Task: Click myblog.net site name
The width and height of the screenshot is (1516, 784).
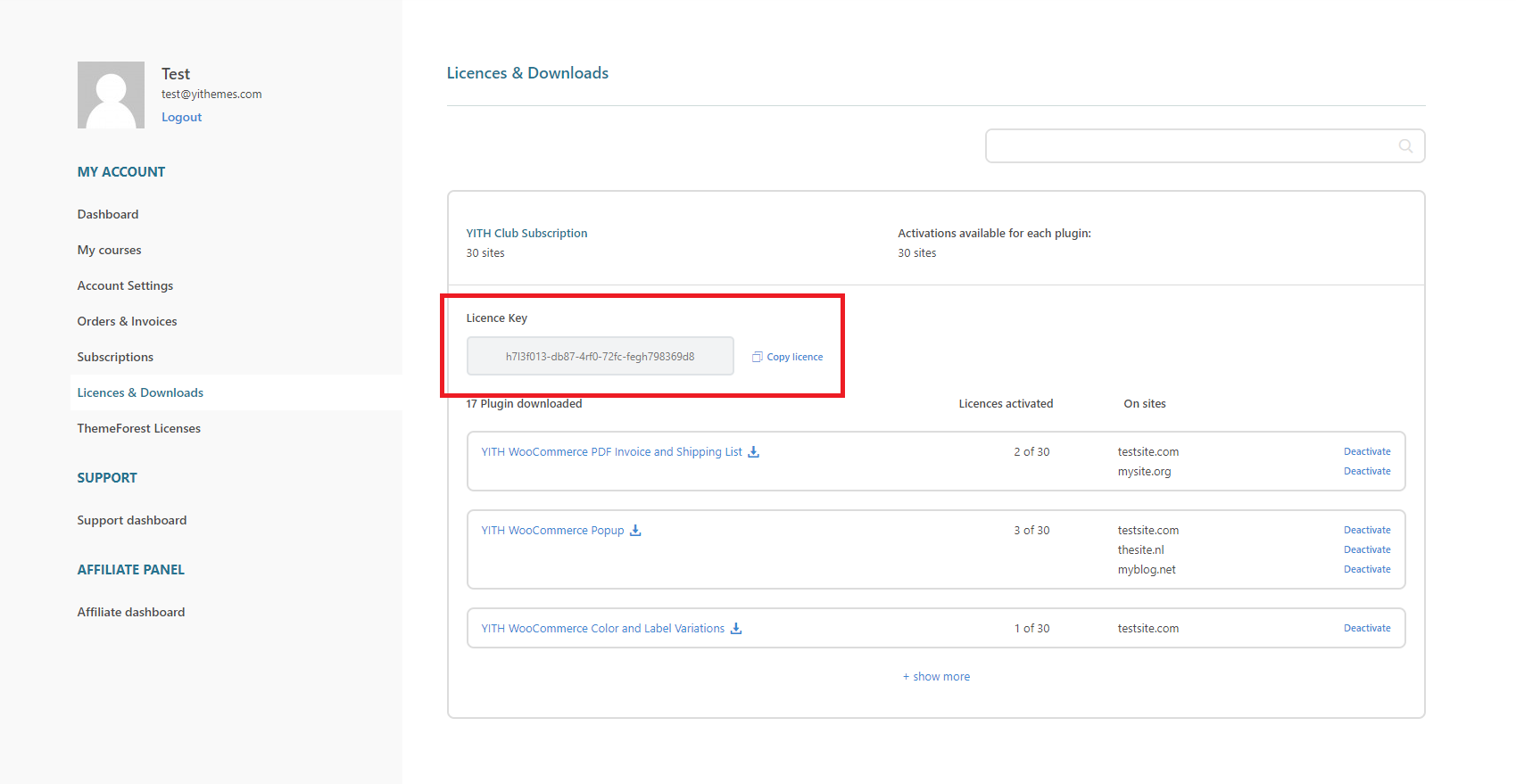Action: (x=1147, y=570)
